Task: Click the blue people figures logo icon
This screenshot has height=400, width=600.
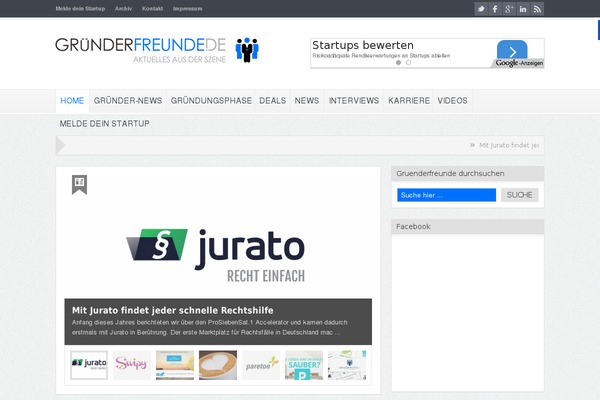Action: [x=247, y=50]
